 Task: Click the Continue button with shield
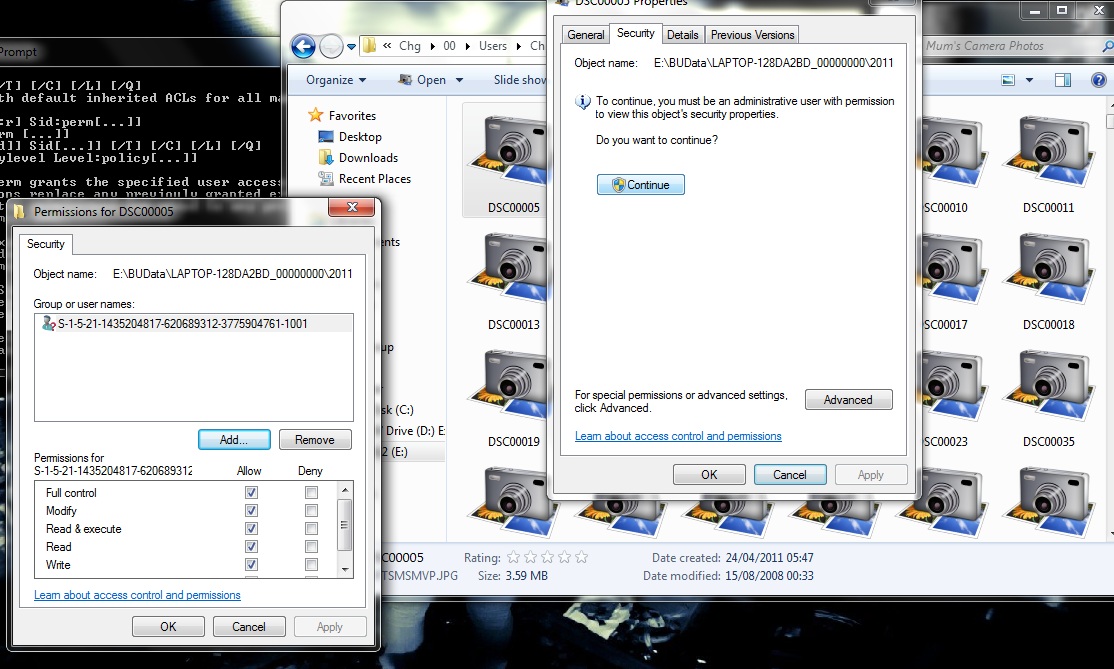(641, 185)
